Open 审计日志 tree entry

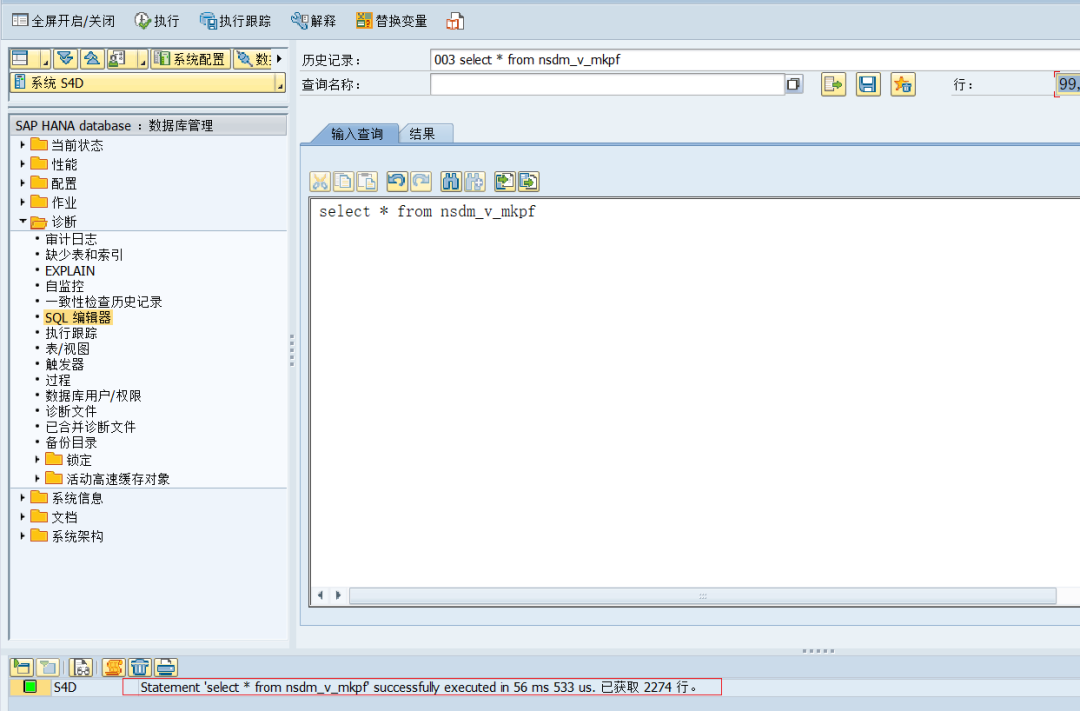(71, 239)
